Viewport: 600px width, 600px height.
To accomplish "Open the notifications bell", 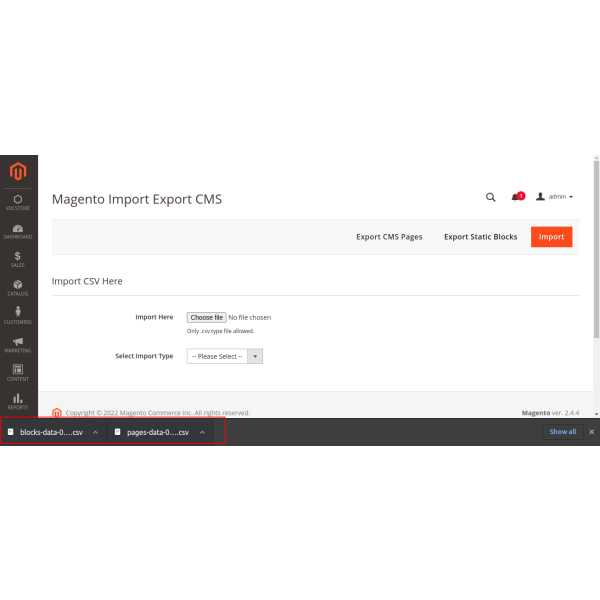I will (x=516, y=197).
